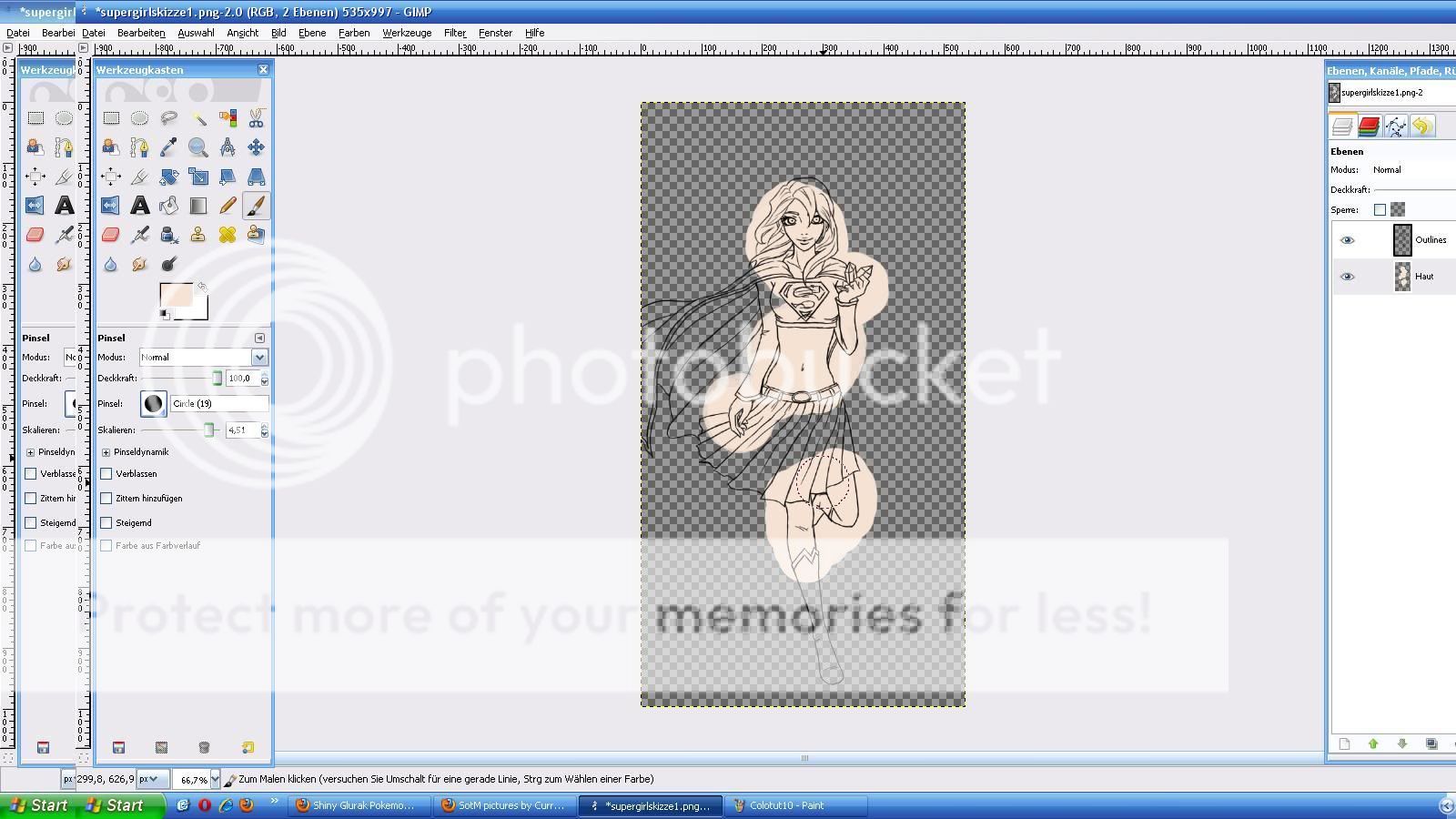1456x819 pixels.
Task: Switch to Shiny Glurak Pokemo... taskbar window
Action: pyautogui.click(x=359, y=805)
